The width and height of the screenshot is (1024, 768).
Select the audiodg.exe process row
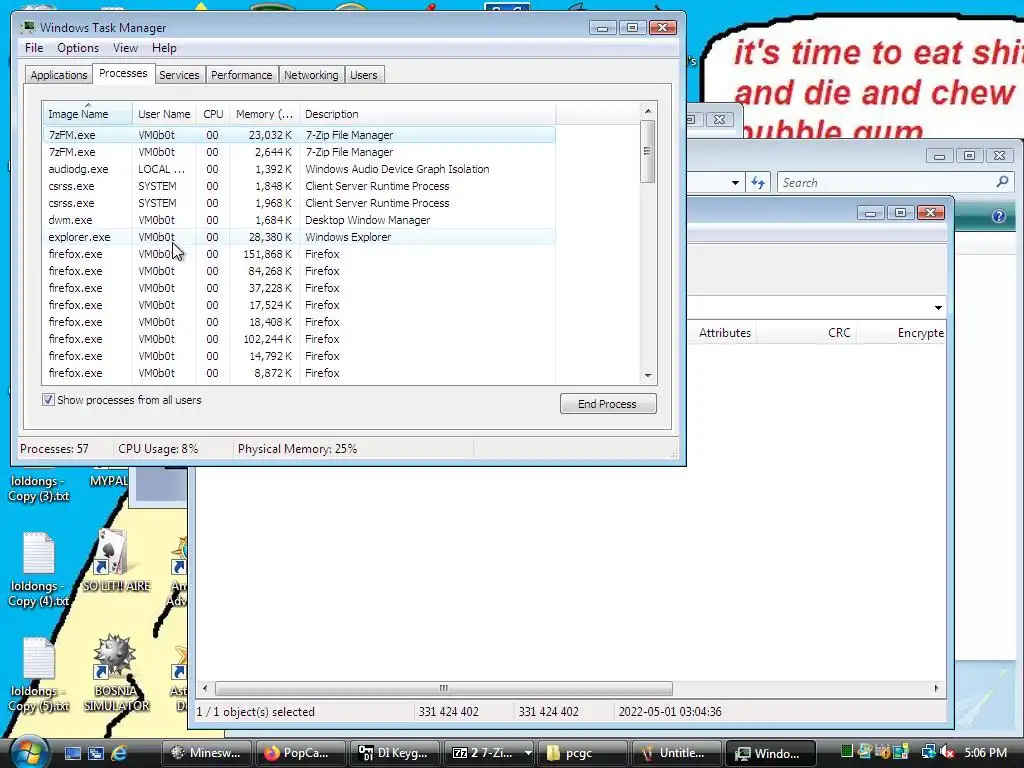[299, 169]
